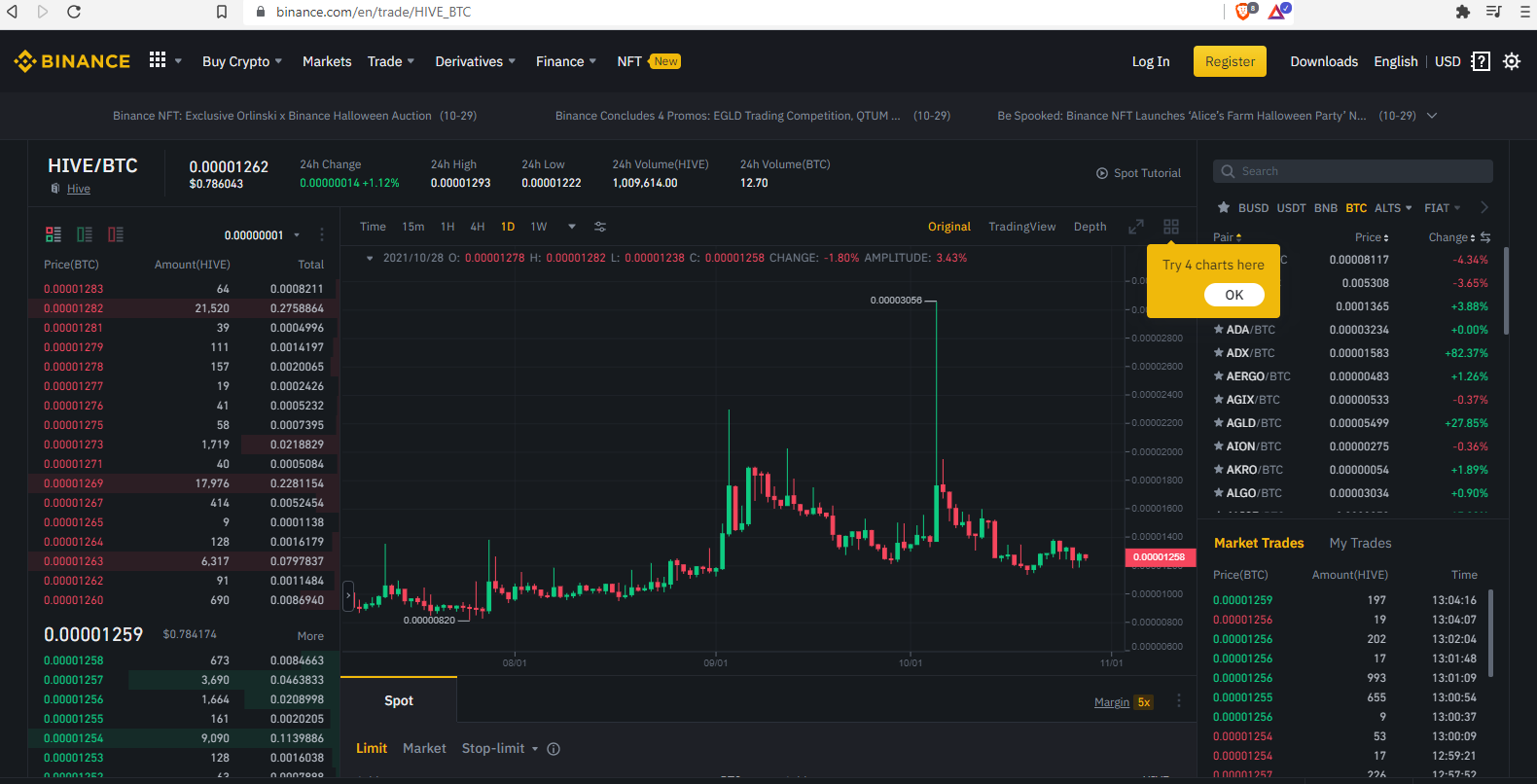Click More link in order book
This screenshot has width=1537, height=784.
[x=310, y=636]
